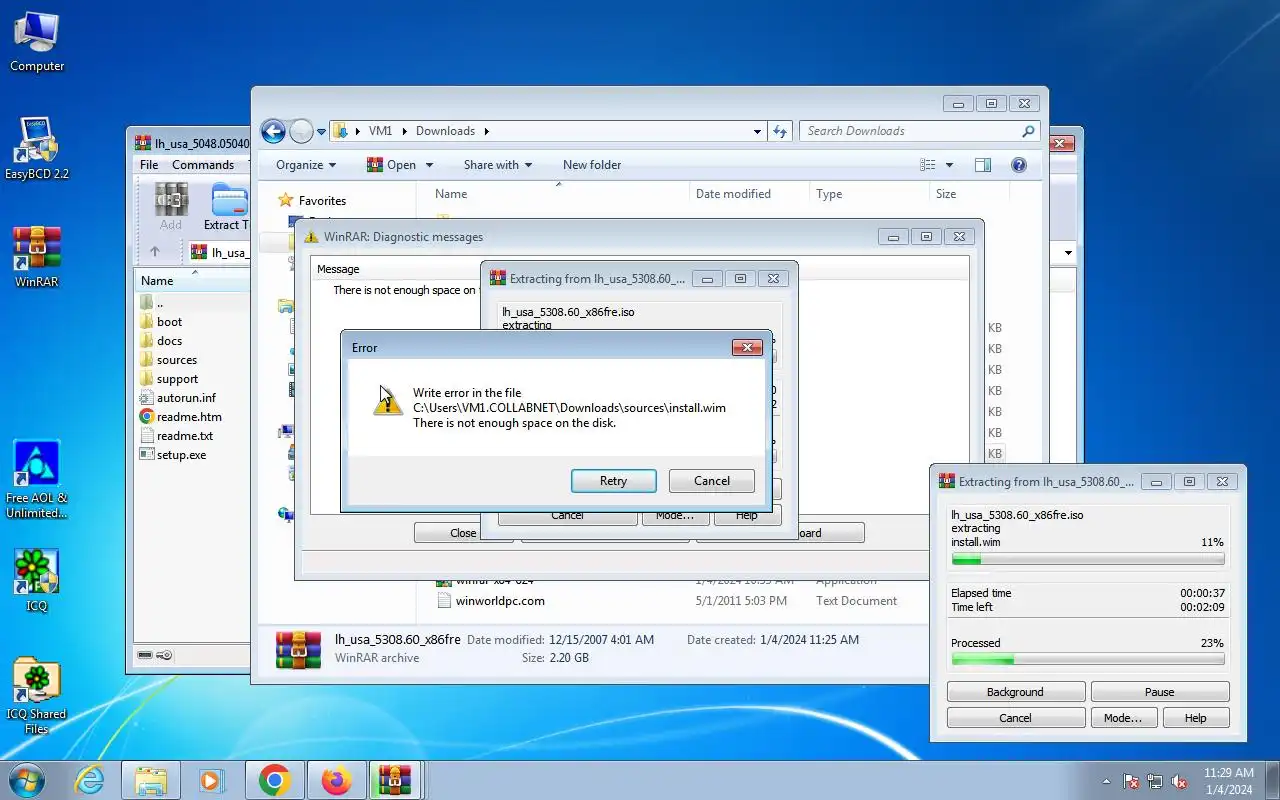This screenshot has width=1280, height=800.
Task: Sort by the Date modified column header
Action: pos(751,194)
